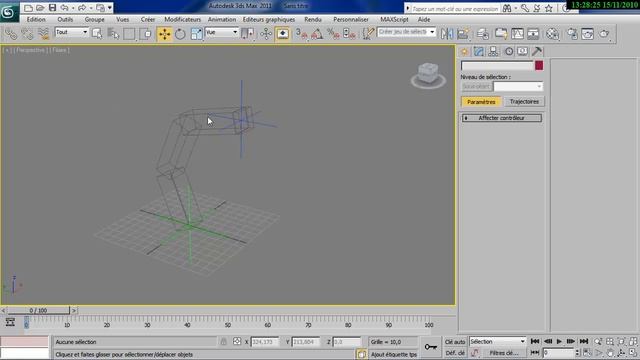This screenshot has width=640, height=360.
Task: Click the Redo arrow icon
Action: 82,8
